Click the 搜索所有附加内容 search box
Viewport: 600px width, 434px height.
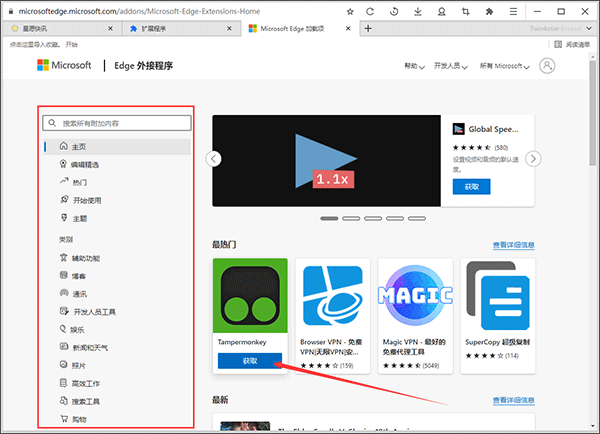pyautogui.click(x=116, y=123)
